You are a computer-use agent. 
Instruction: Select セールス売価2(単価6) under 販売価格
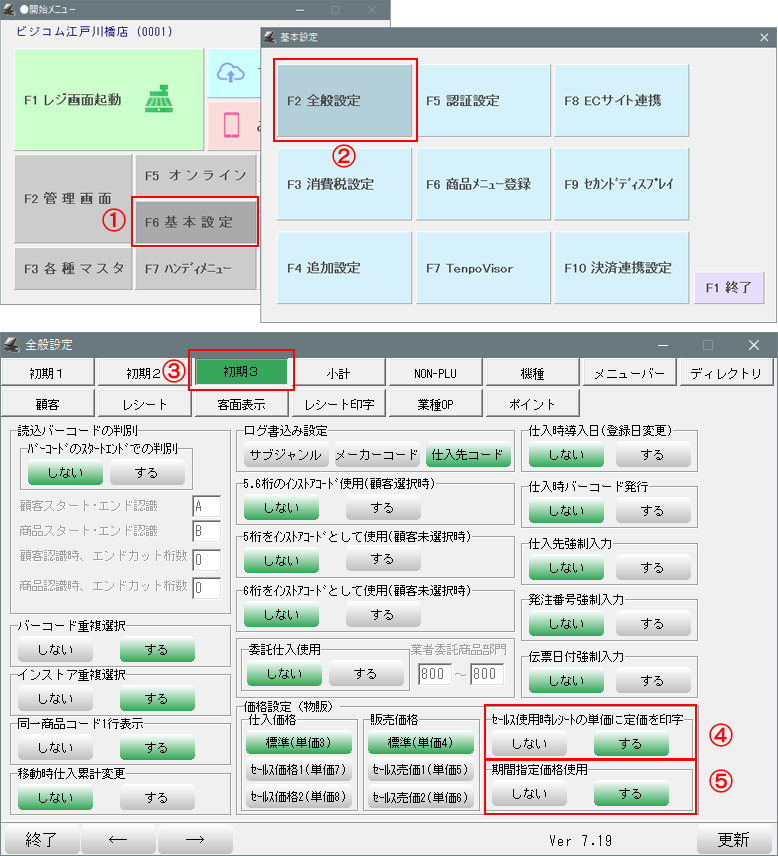420,798
